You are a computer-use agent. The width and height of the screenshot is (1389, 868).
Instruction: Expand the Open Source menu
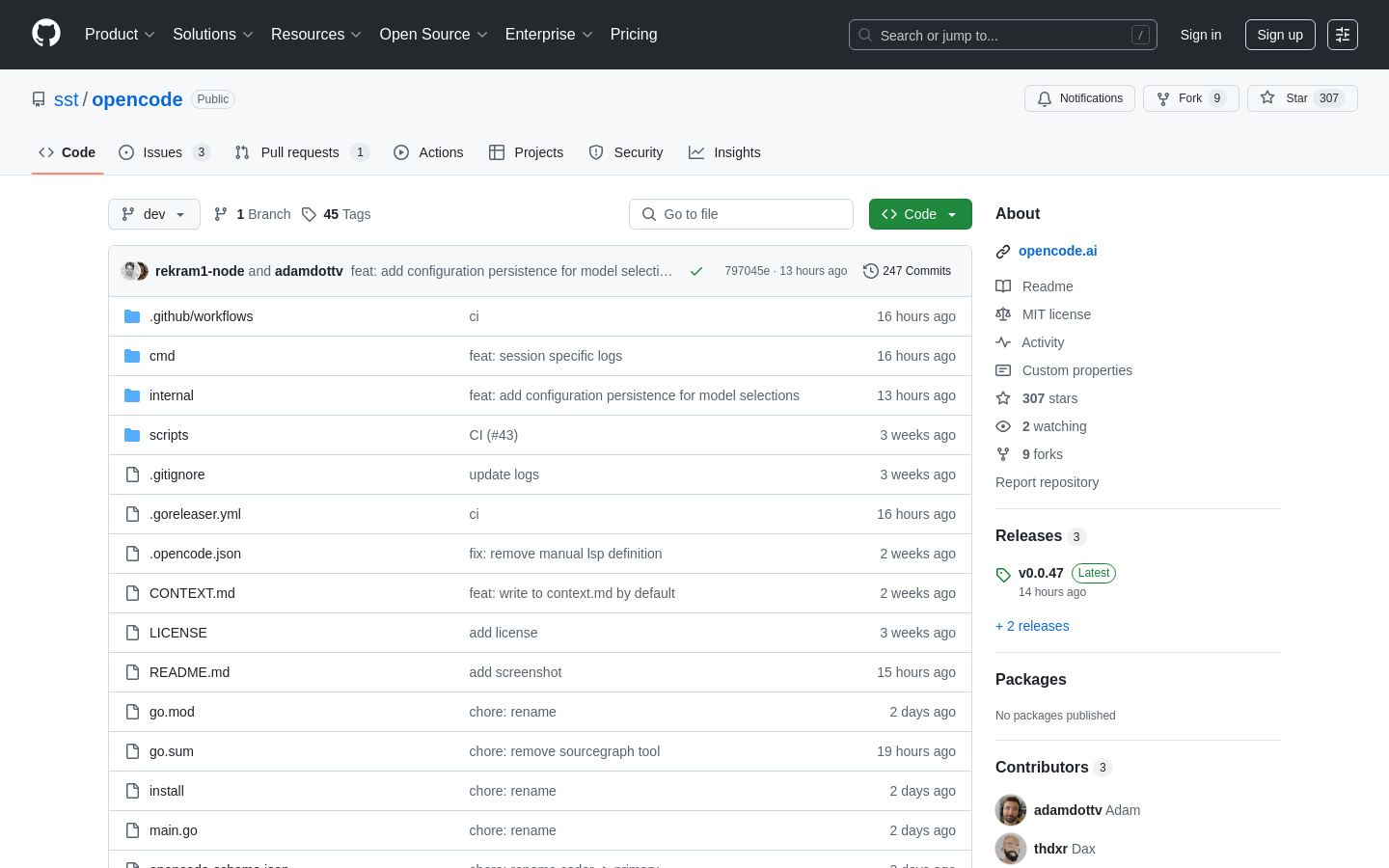point(434,35)
